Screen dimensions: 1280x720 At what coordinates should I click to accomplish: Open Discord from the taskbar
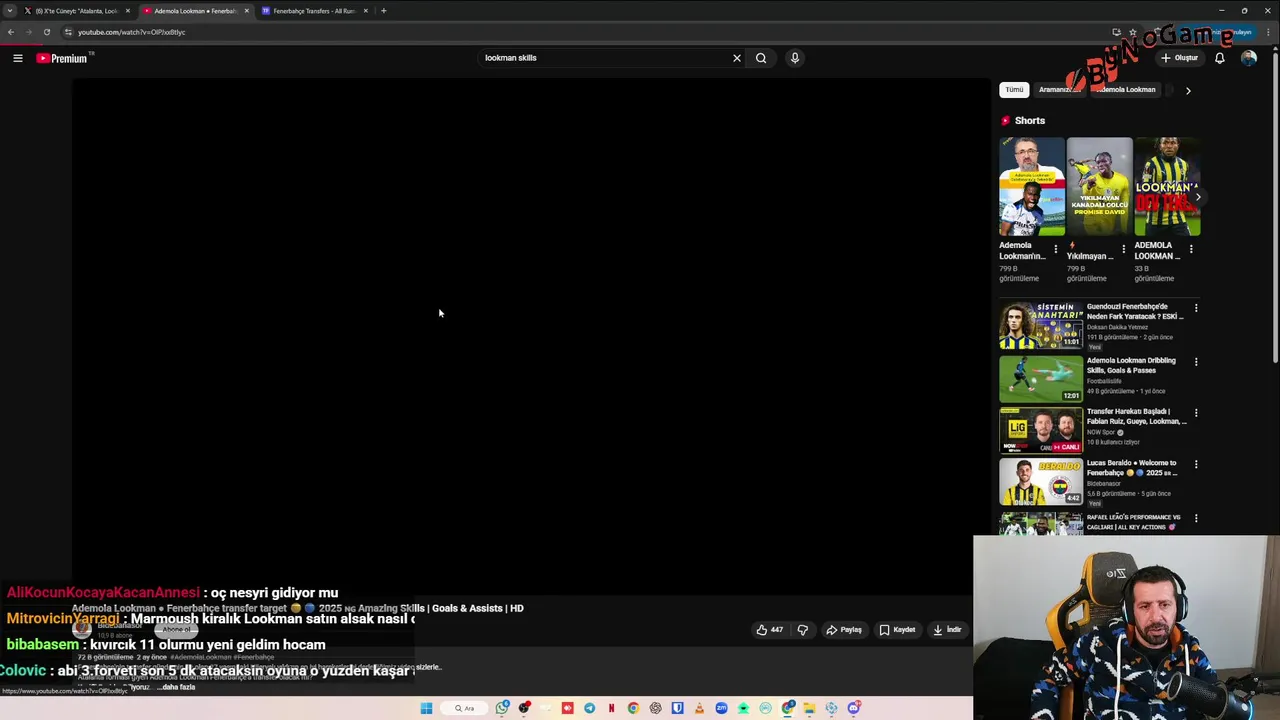pos(853,708)
